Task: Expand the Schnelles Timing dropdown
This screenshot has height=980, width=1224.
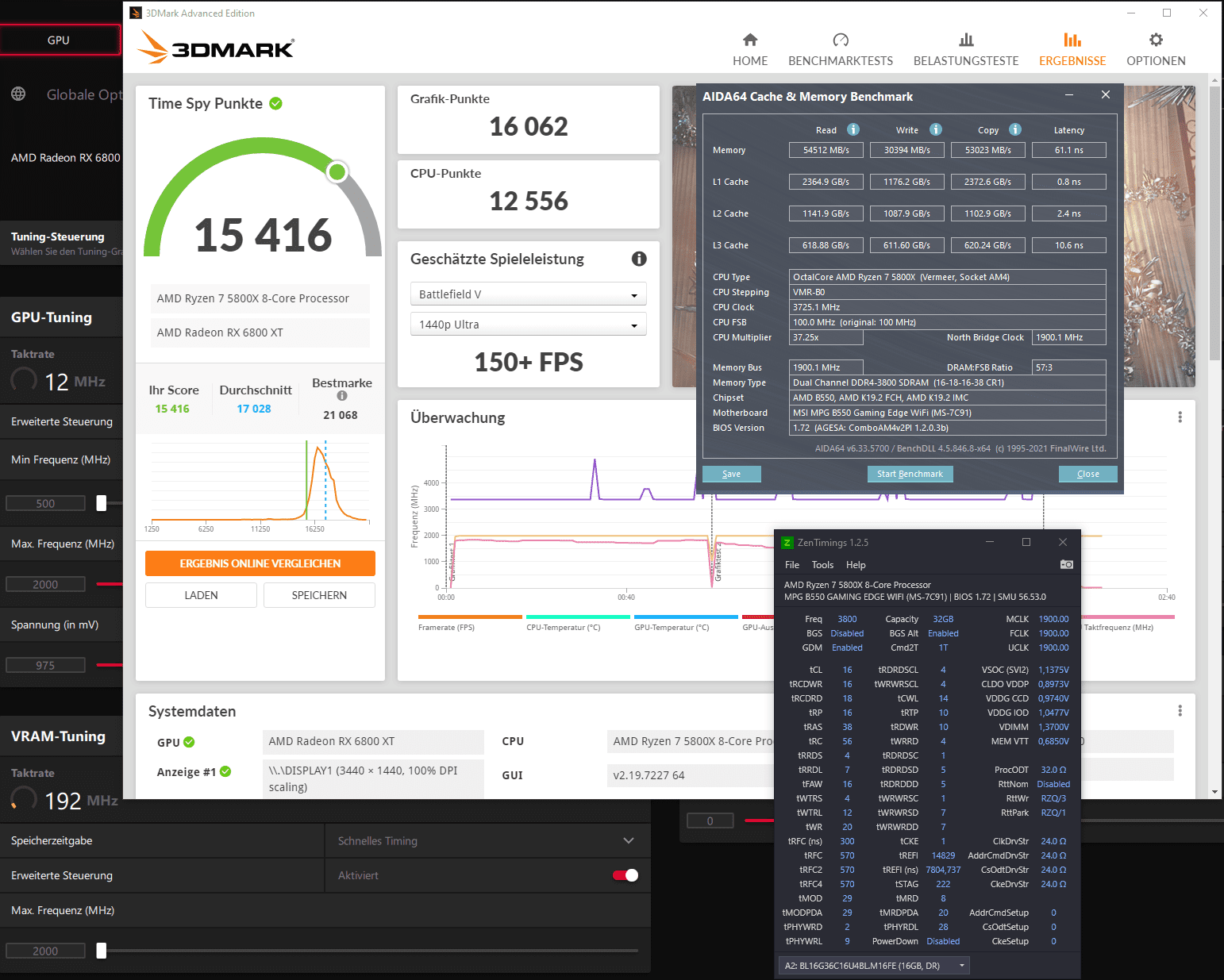Action: point(487,841)
